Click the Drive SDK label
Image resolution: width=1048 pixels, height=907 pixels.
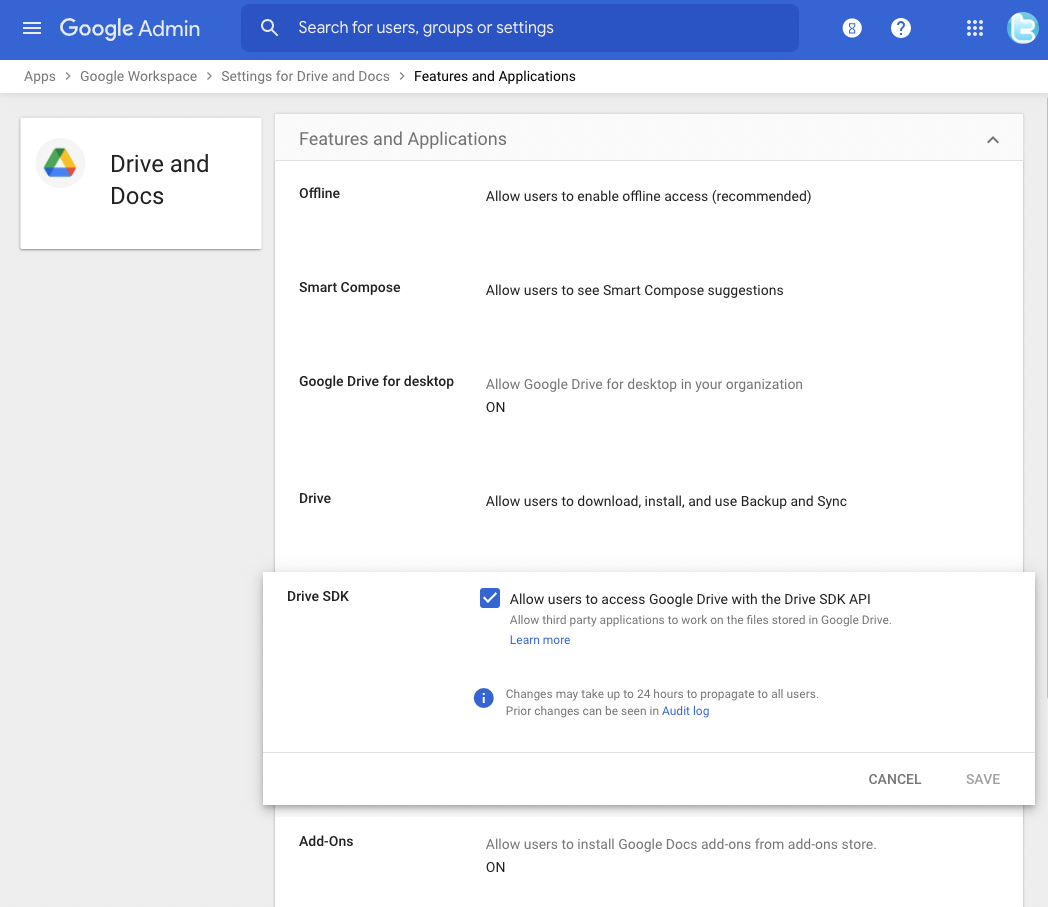click(x=317, y=596)
